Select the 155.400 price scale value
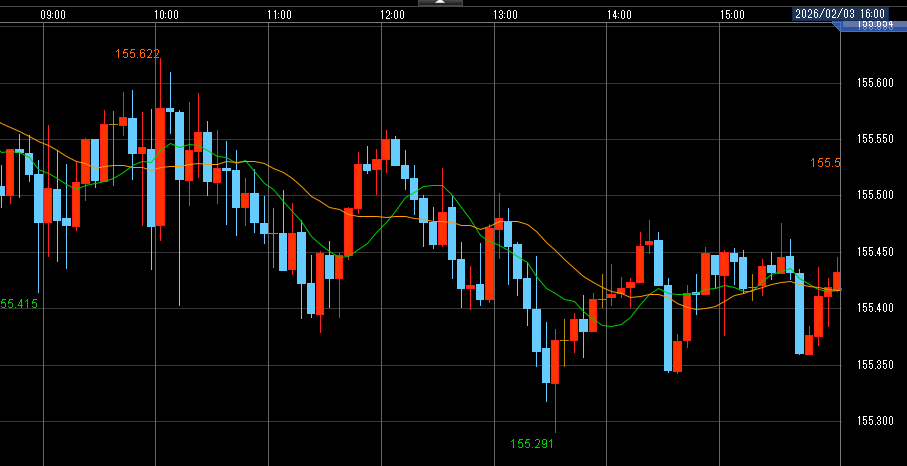Image resolution: width=907 pixels, height=466 pixels. [x=875, y=308]
